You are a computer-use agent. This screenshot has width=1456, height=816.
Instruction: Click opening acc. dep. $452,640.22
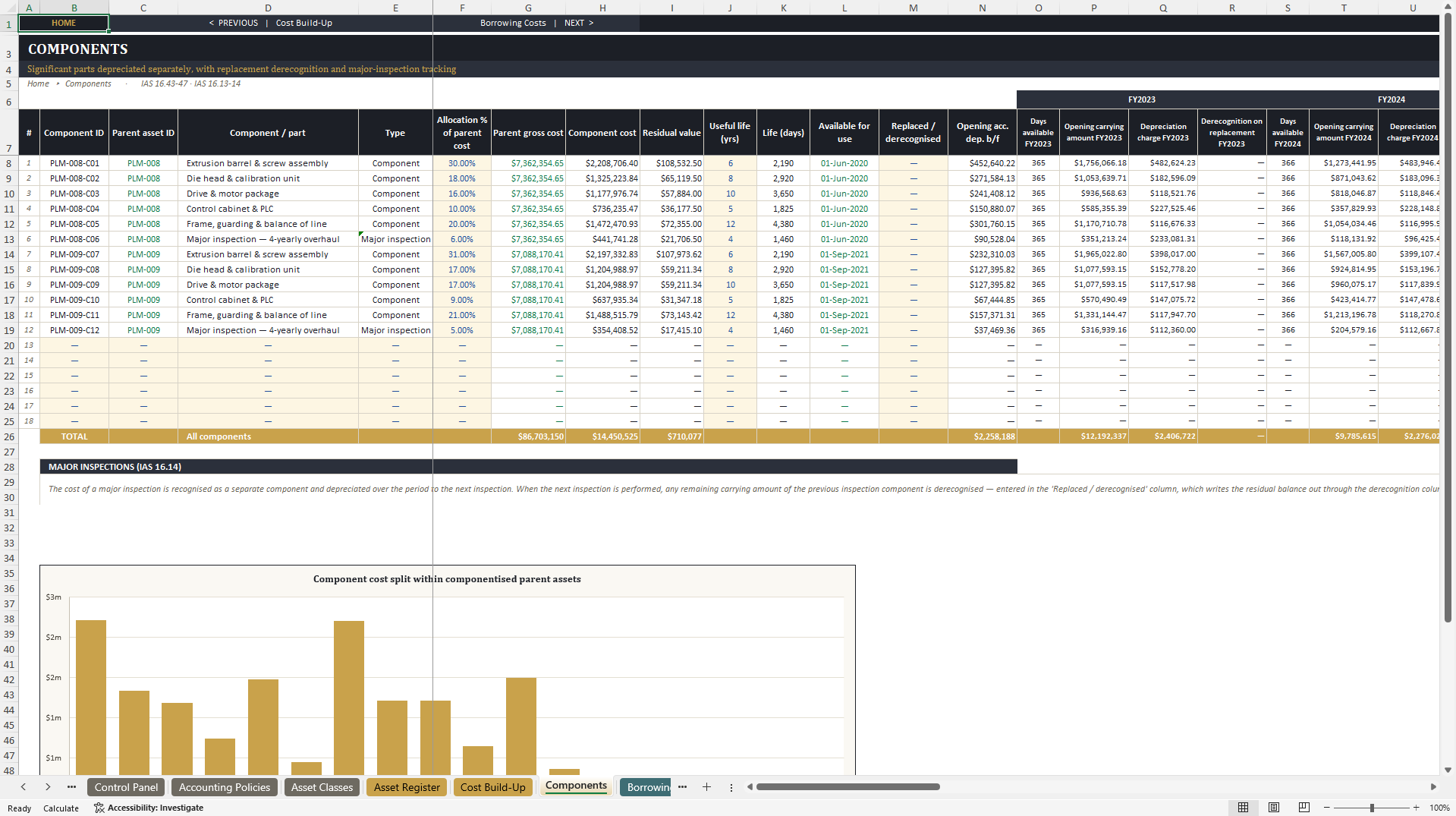coord(982,163)
